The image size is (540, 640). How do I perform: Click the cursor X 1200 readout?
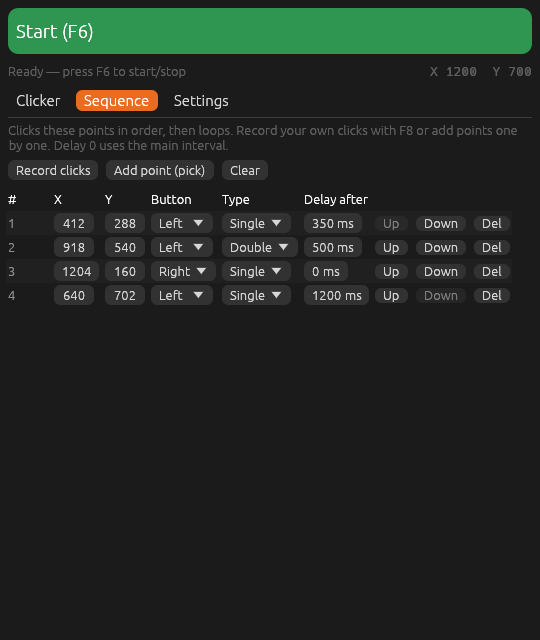pyautogui.click(x=453, y=72)
